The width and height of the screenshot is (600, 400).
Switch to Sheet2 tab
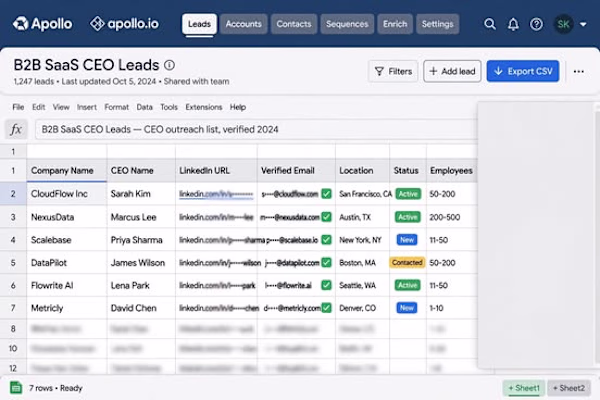pyautogui.click(x=569, y=388)
